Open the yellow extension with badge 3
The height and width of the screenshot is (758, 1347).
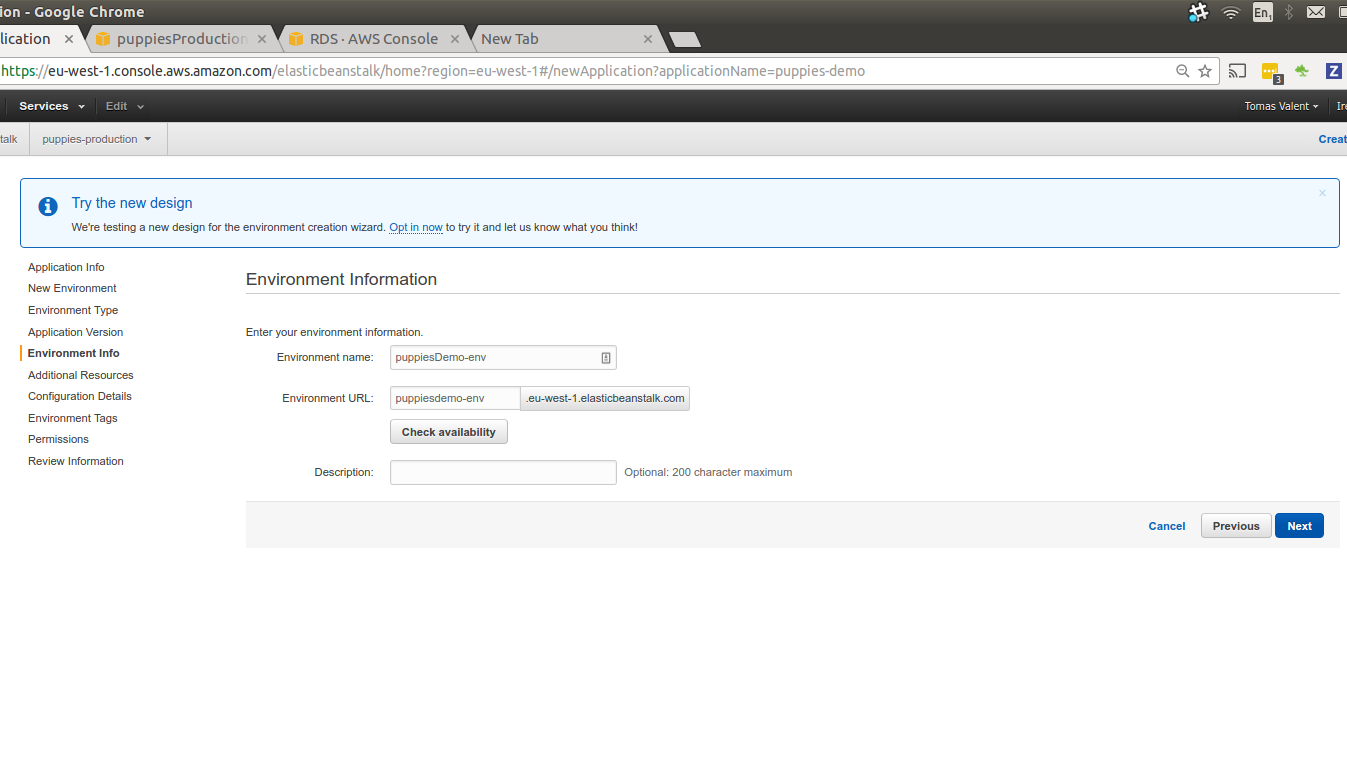coord(1271,72)
